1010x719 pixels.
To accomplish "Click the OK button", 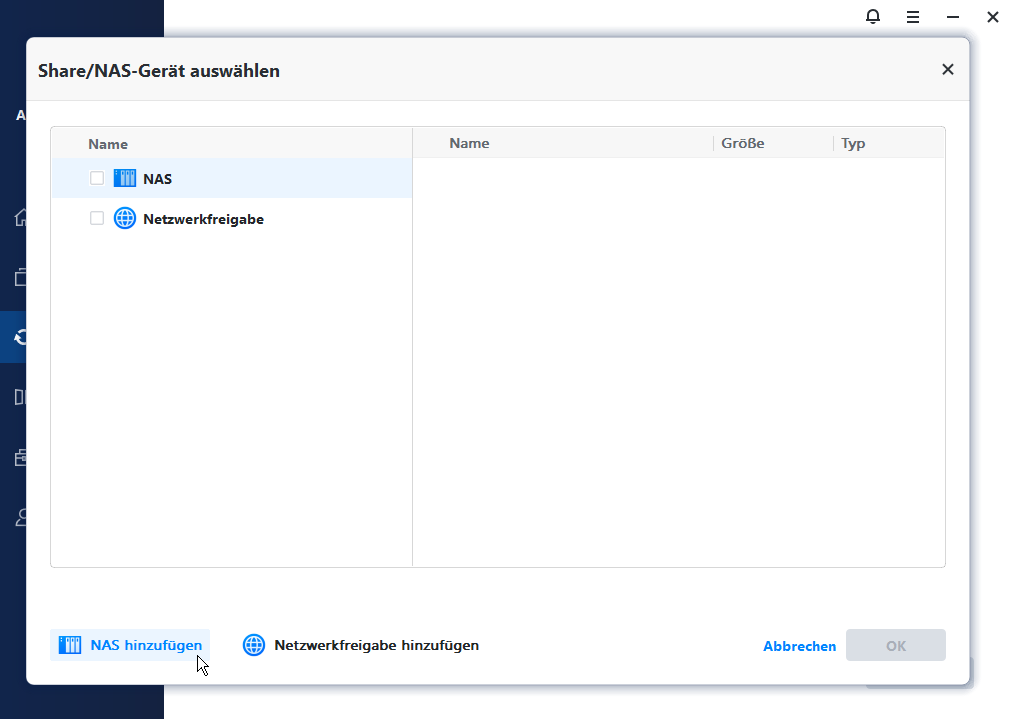I will (896, 645).
